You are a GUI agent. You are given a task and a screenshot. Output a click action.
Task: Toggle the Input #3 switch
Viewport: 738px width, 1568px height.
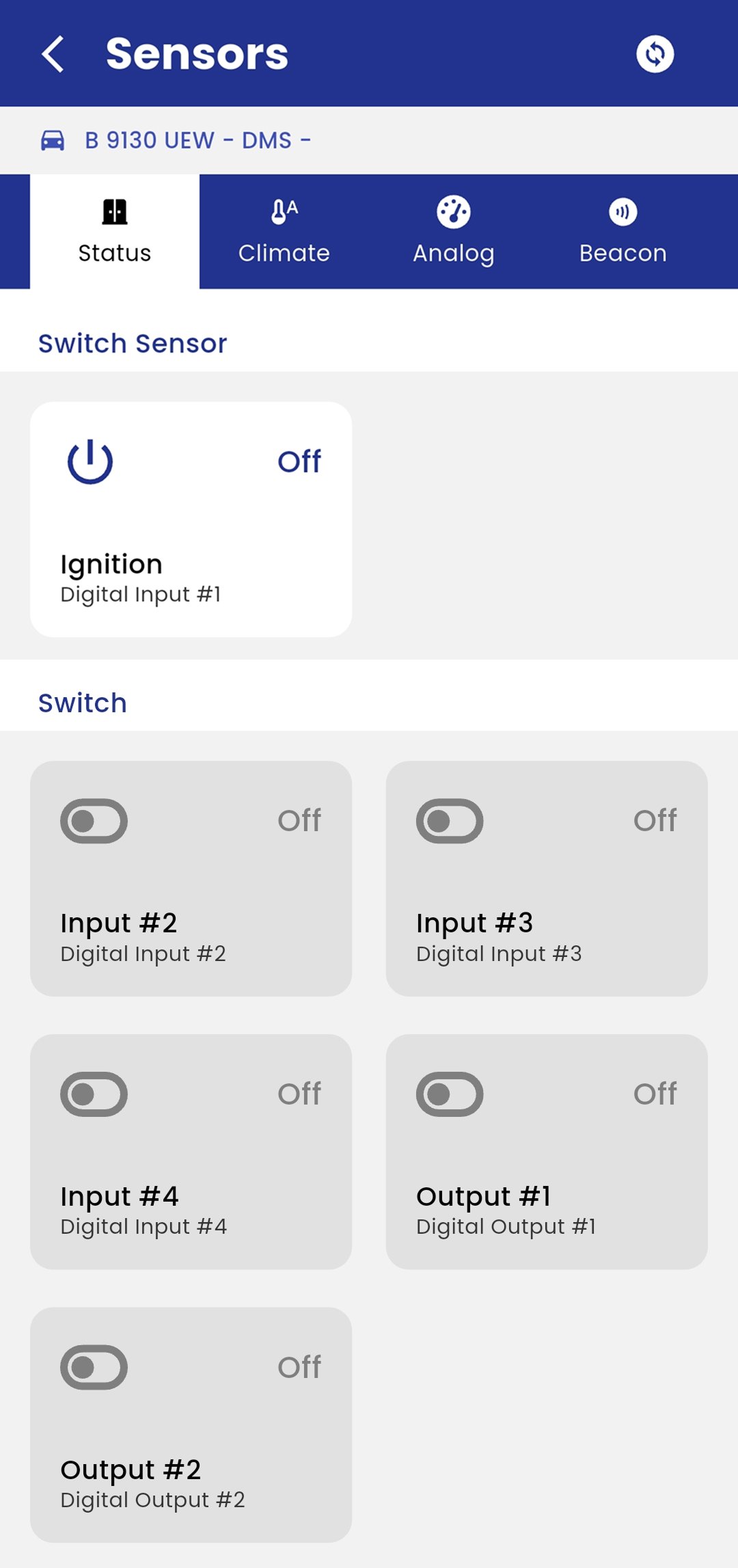coord(450,822)
